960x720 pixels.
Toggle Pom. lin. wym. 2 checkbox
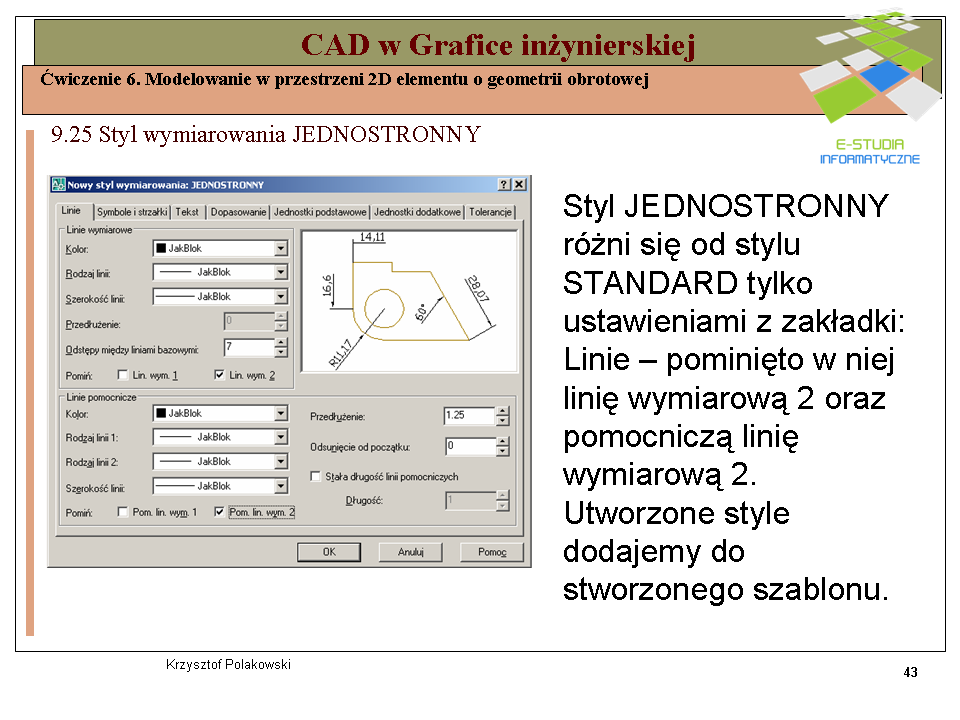tap(220, 512)
